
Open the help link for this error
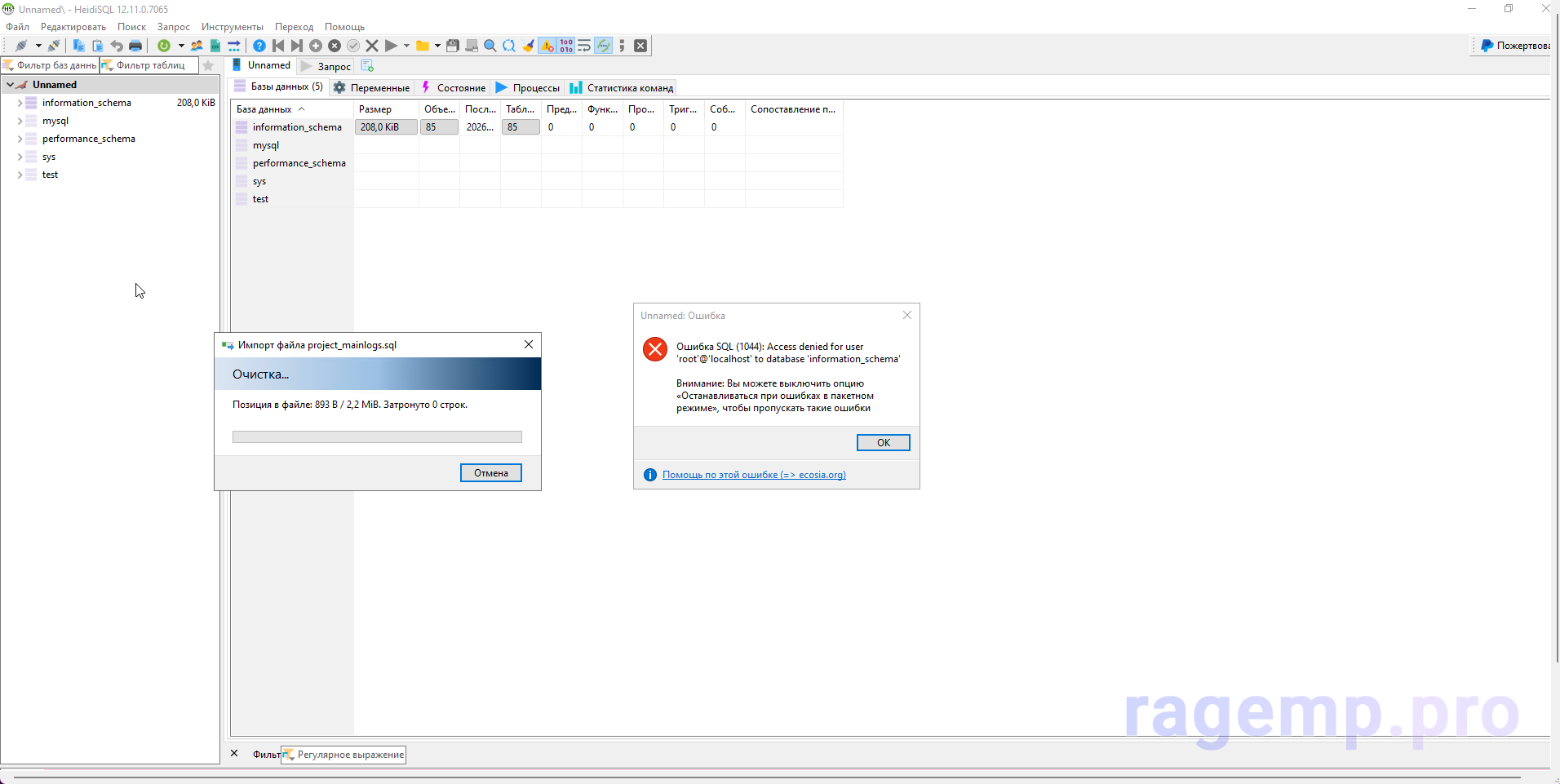coord(753,475)
